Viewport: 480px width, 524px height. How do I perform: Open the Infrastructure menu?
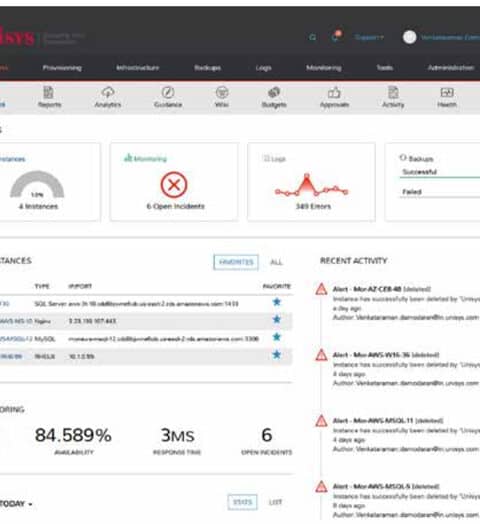tap(138, 68)
